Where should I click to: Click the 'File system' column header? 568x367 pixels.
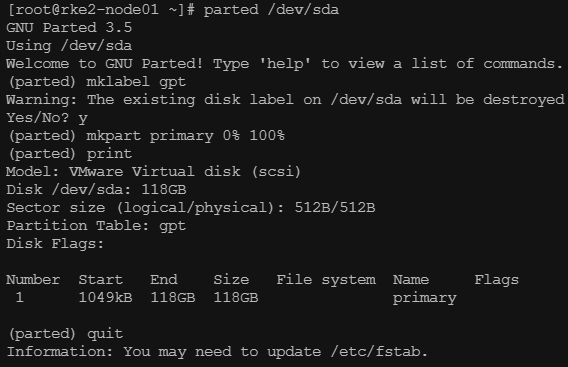coord(326,280)
